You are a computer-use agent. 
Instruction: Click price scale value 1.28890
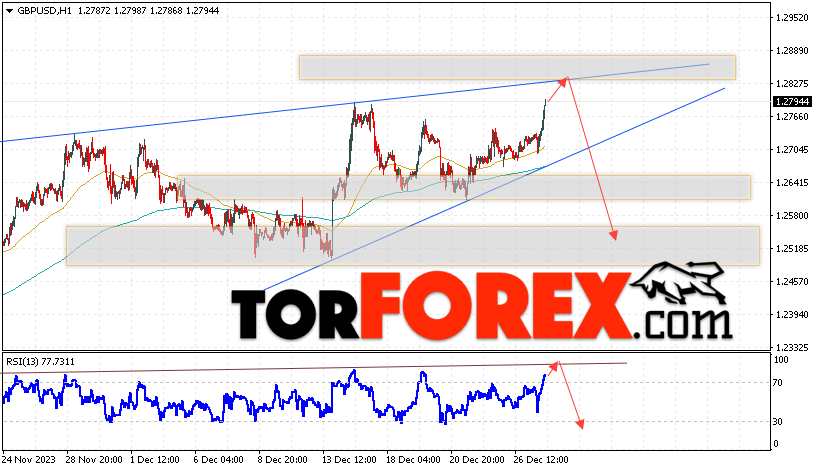792,50
